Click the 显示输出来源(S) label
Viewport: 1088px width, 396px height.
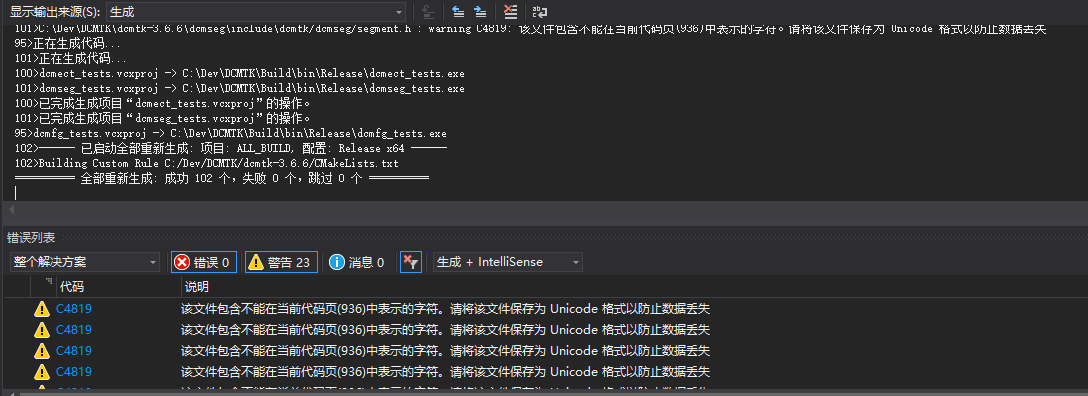tap(55, 12)
